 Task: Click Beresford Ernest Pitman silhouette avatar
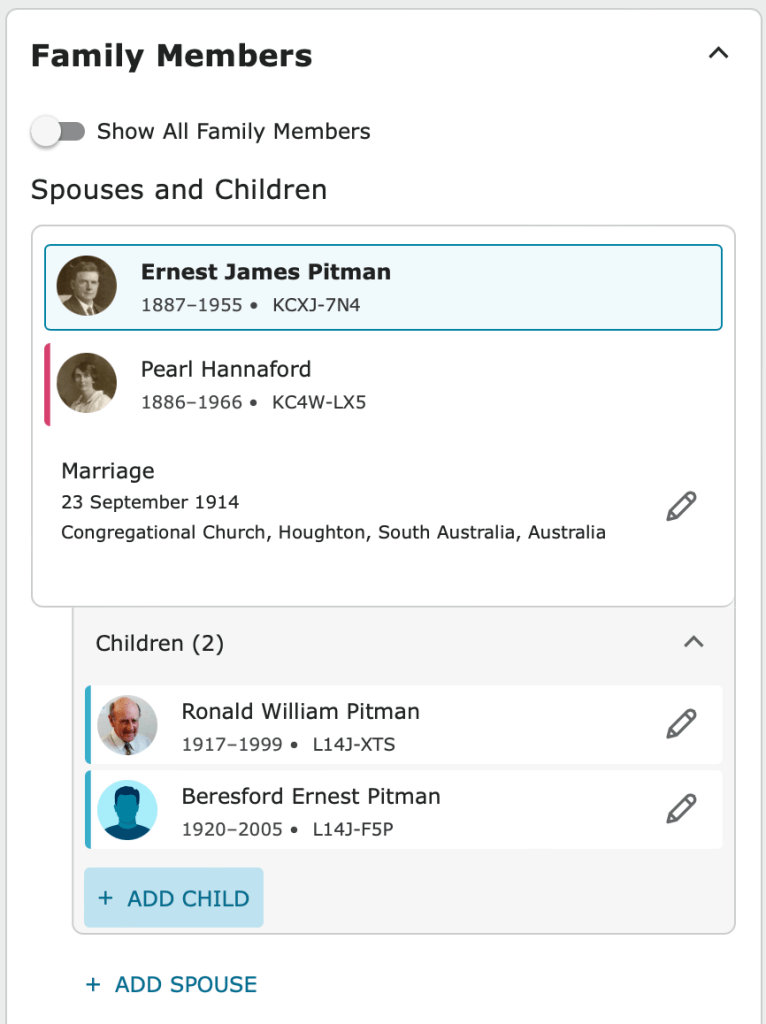(x=128, y=809)
